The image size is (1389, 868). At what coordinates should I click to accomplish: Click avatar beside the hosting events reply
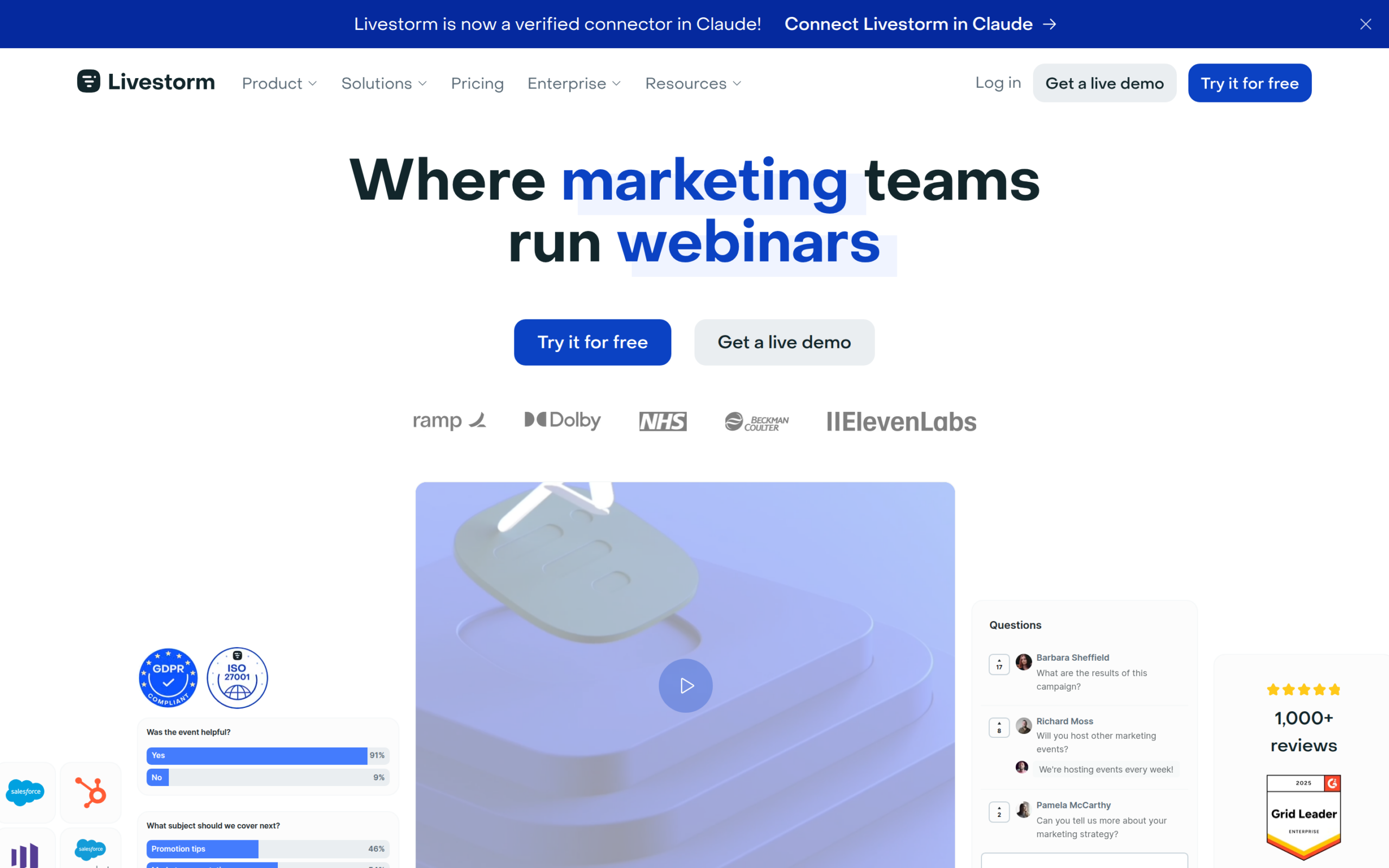[x=1022, y=767]
